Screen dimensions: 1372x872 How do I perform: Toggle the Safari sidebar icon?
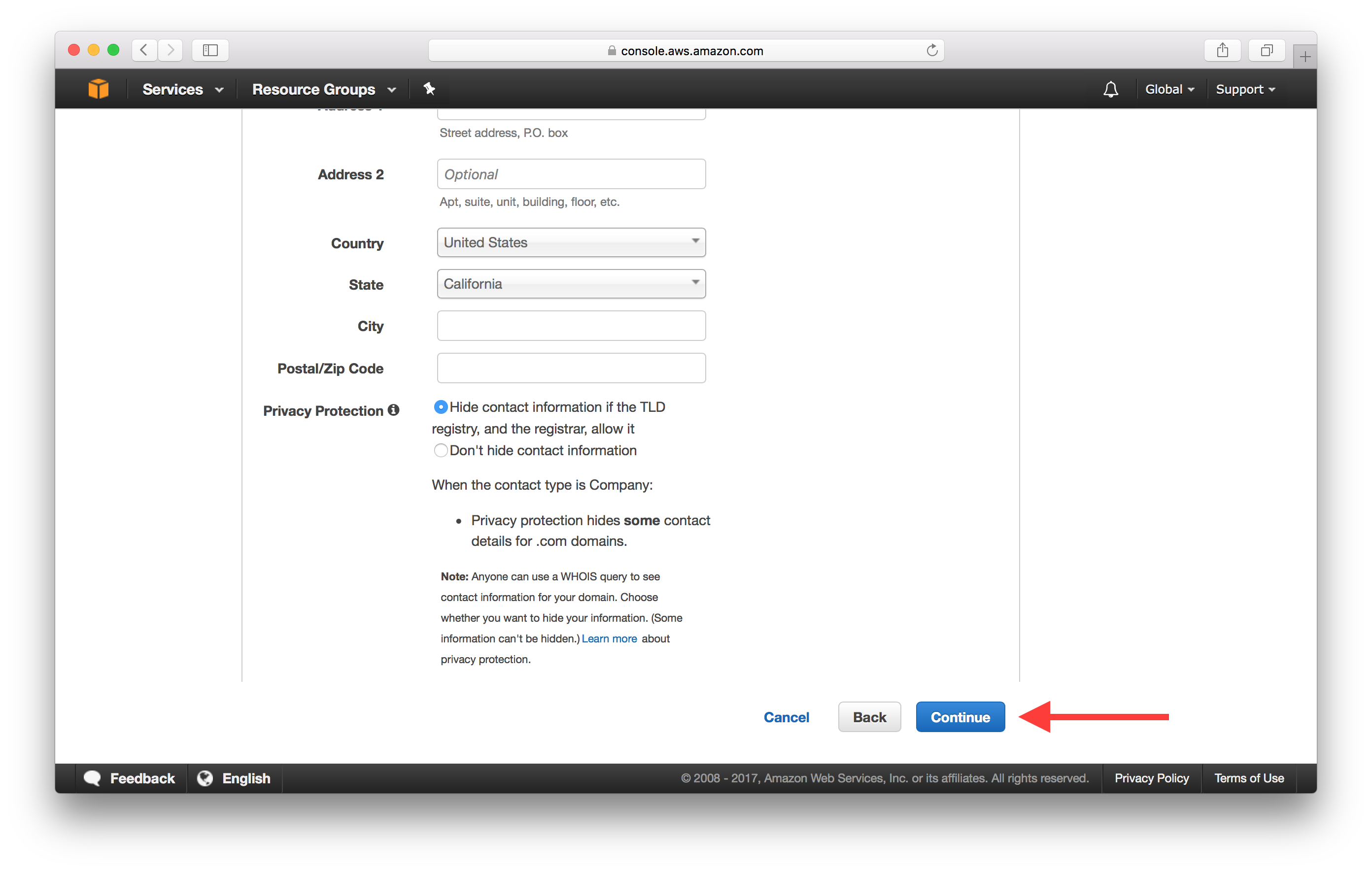tap(210, 51)
